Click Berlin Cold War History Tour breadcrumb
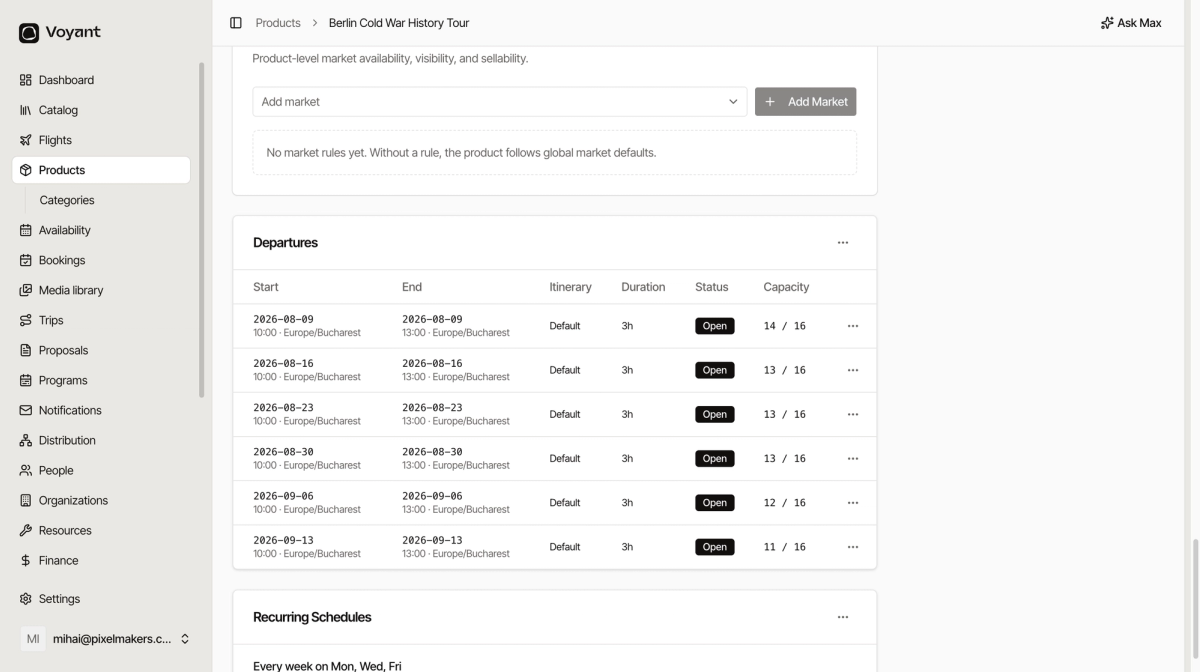The width and height of the screenshot is (1200, 672). click(x=399, y=23)
